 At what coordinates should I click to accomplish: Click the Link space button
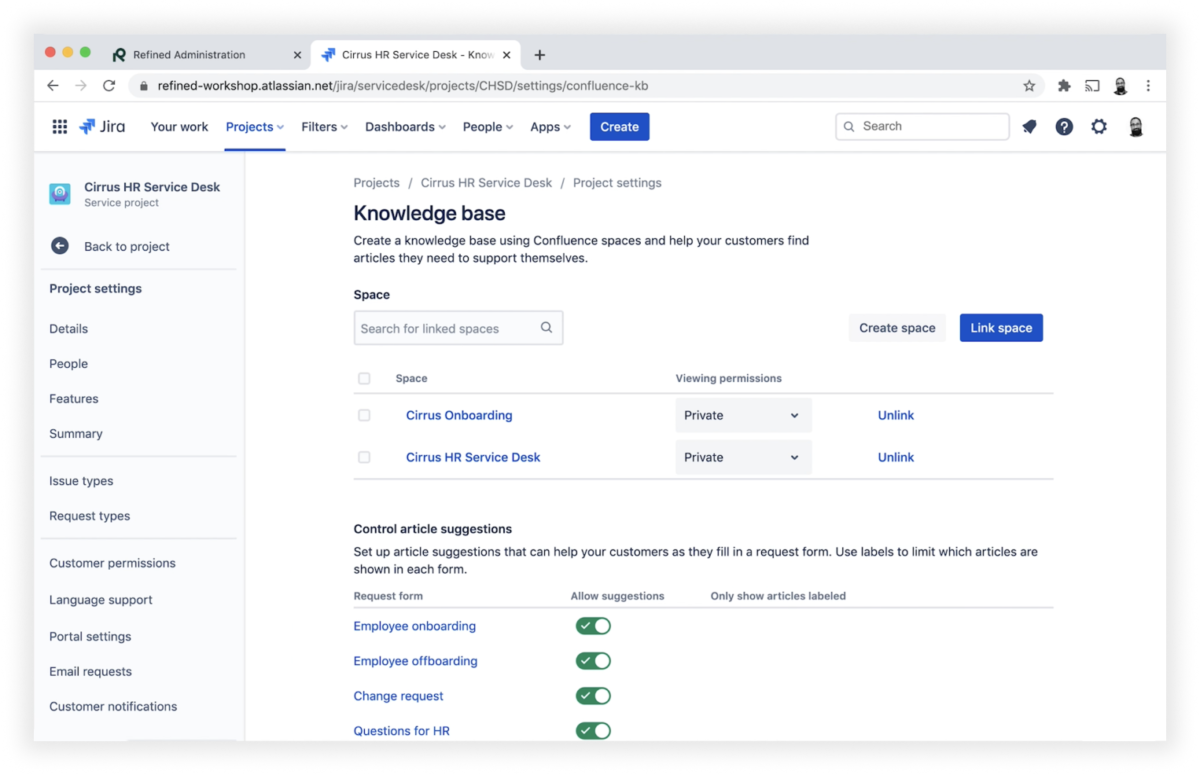tap(1001, 327)
